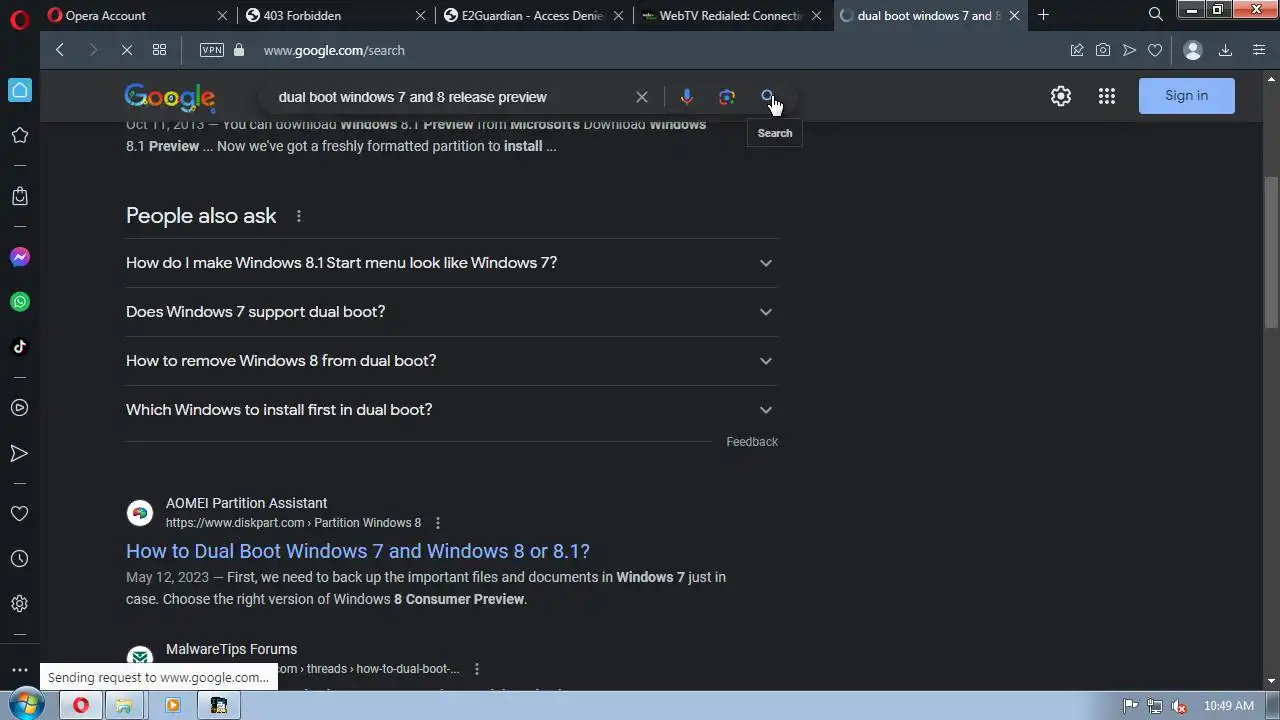Open AOMEI Partition Assistant result options
Screen dimensions: 1280x720
pyautogui.click(x=437, y=523)
